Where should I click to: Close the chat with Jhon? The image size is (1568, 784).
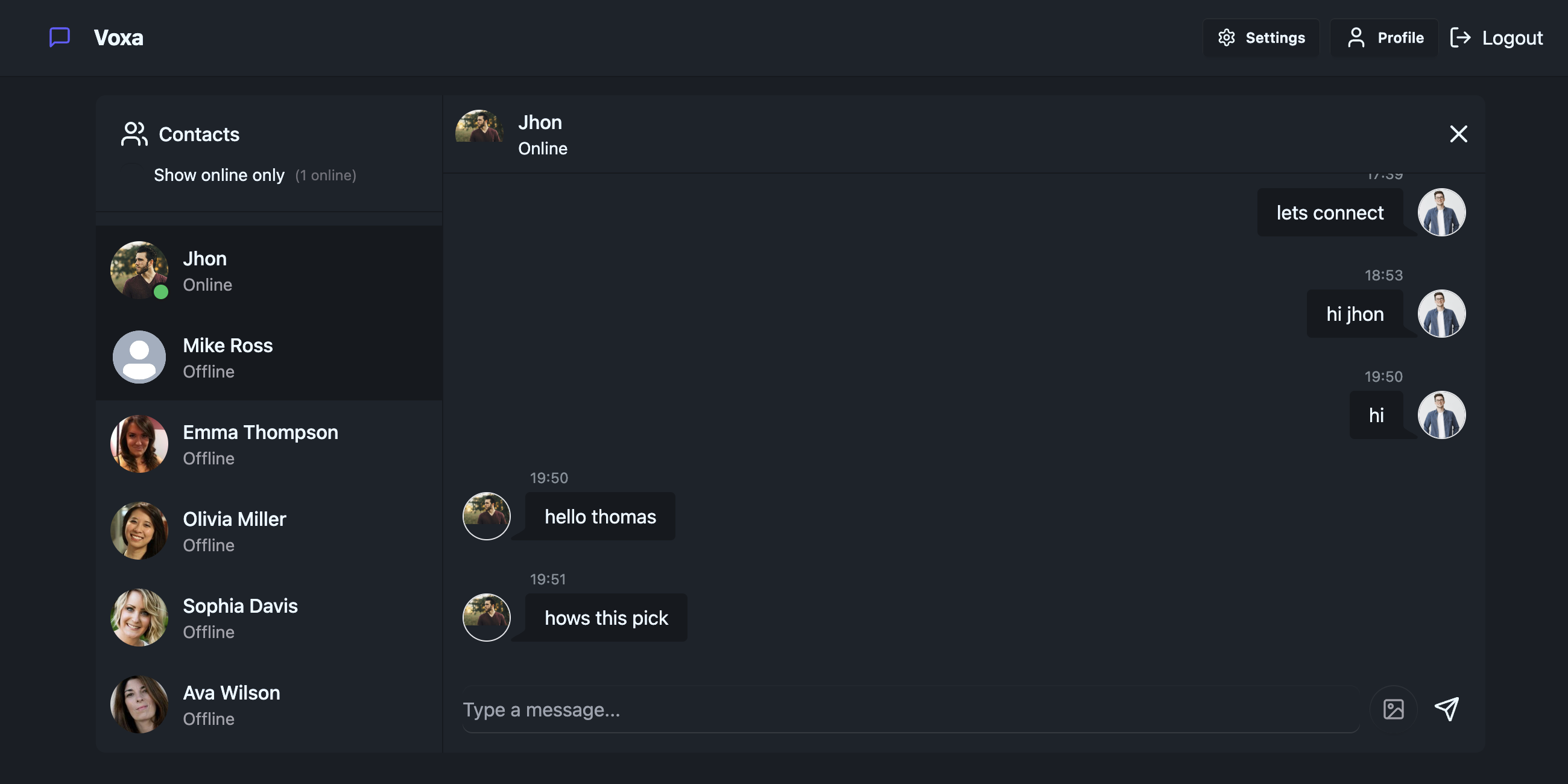[x=1458, y=134]
